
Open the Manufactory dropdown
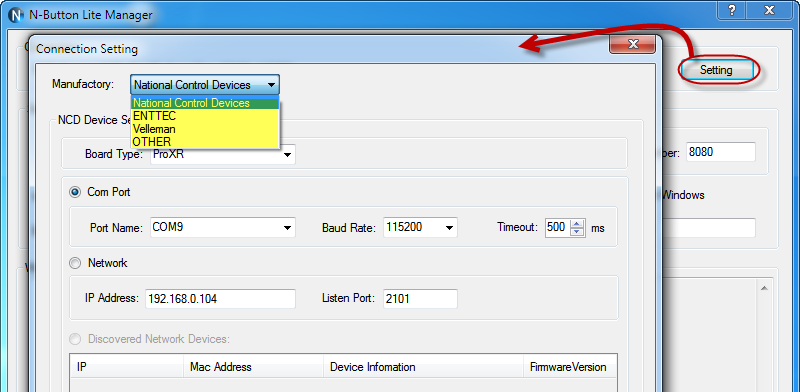coord(205,85)
